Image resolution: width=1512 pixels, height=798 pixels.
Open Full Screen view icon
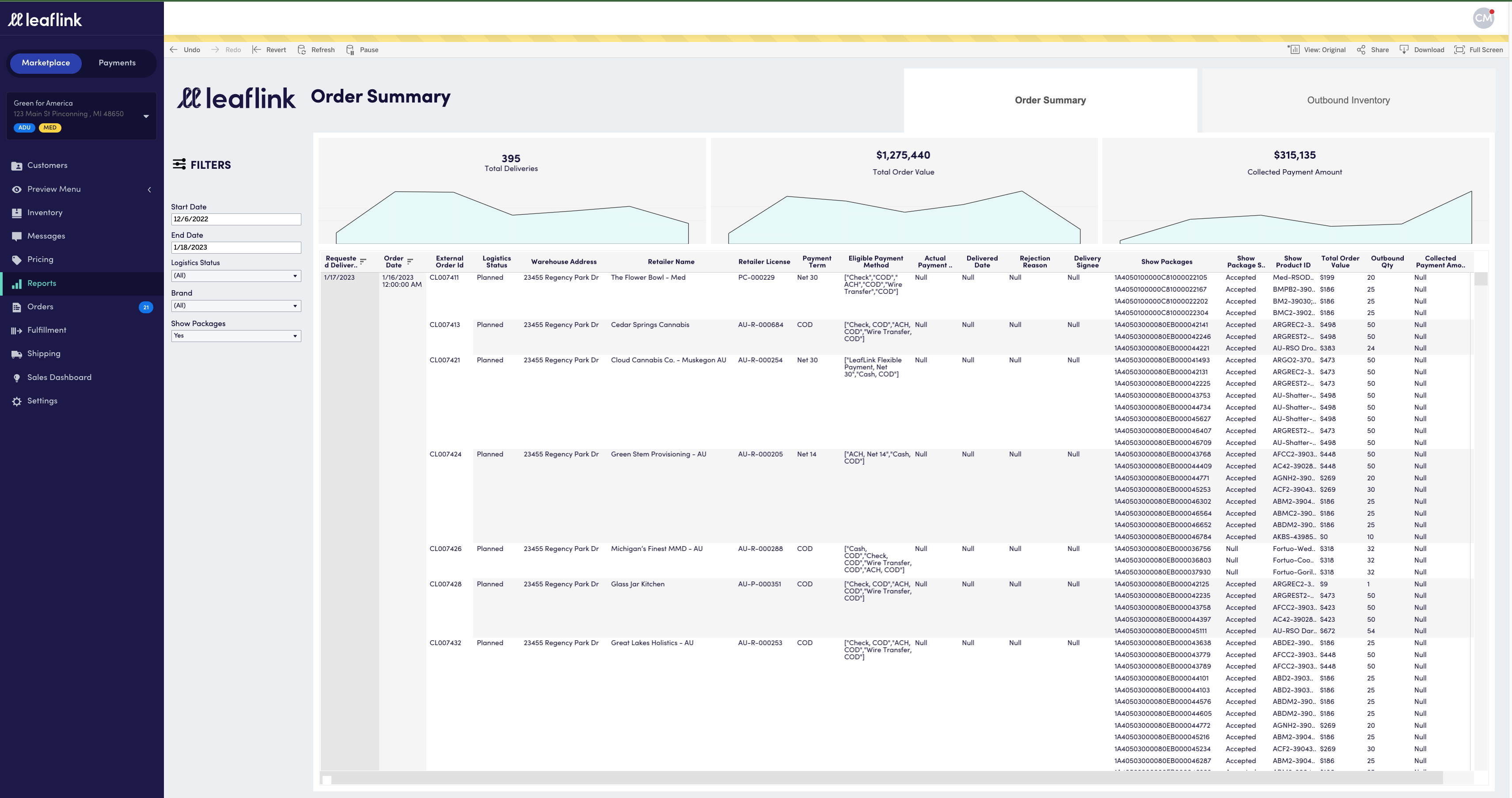click(x=1460, y=50)
